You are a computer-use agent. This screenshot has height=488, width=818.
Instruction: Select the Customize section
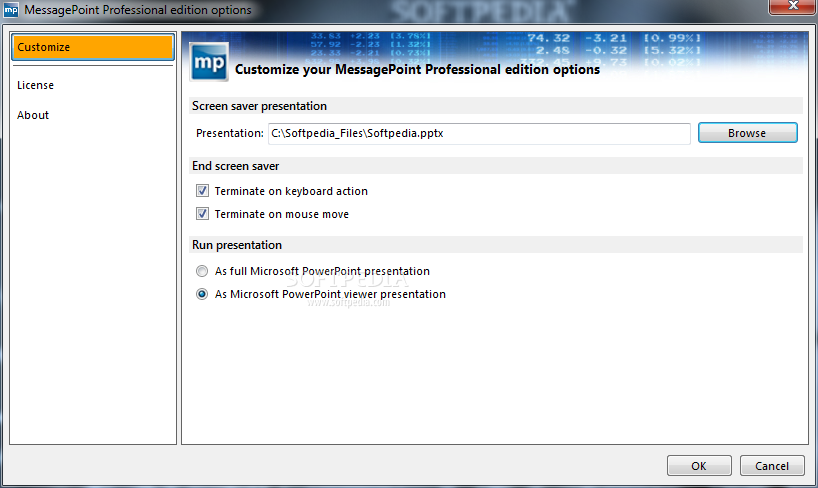(x=93, y=47)
